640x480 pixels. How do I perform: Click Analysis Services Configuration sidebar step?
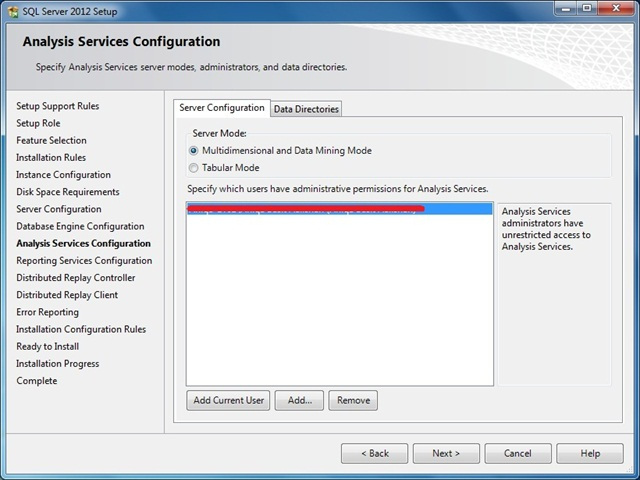point(83,243)
